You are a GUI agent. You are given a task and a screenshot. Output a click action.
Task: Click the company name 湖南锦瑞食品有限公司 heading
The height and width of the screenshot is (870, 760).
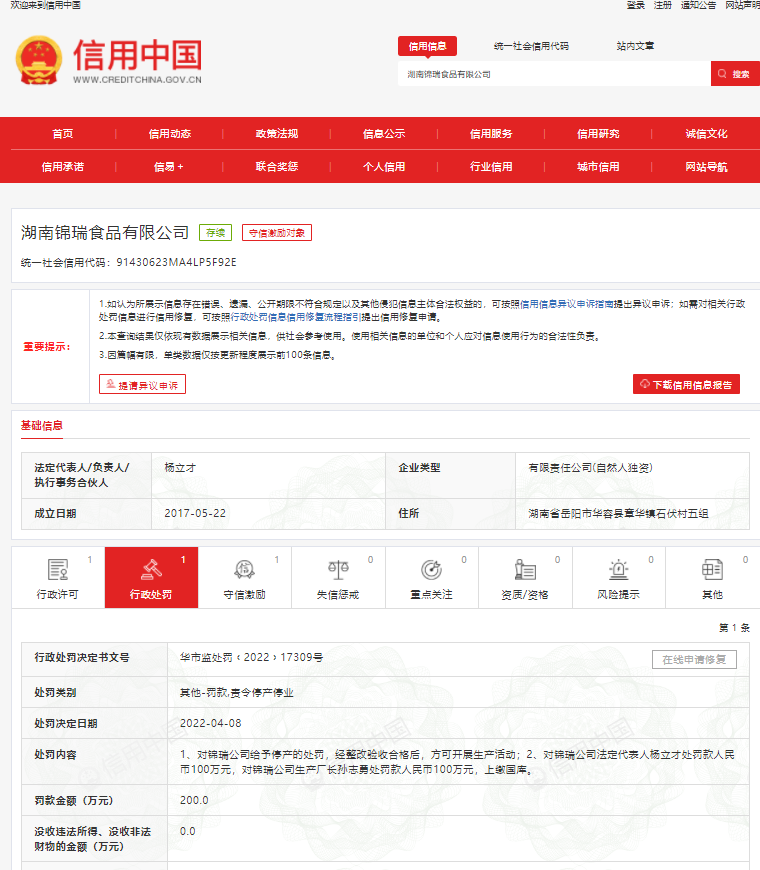click(x=105, y=233)
